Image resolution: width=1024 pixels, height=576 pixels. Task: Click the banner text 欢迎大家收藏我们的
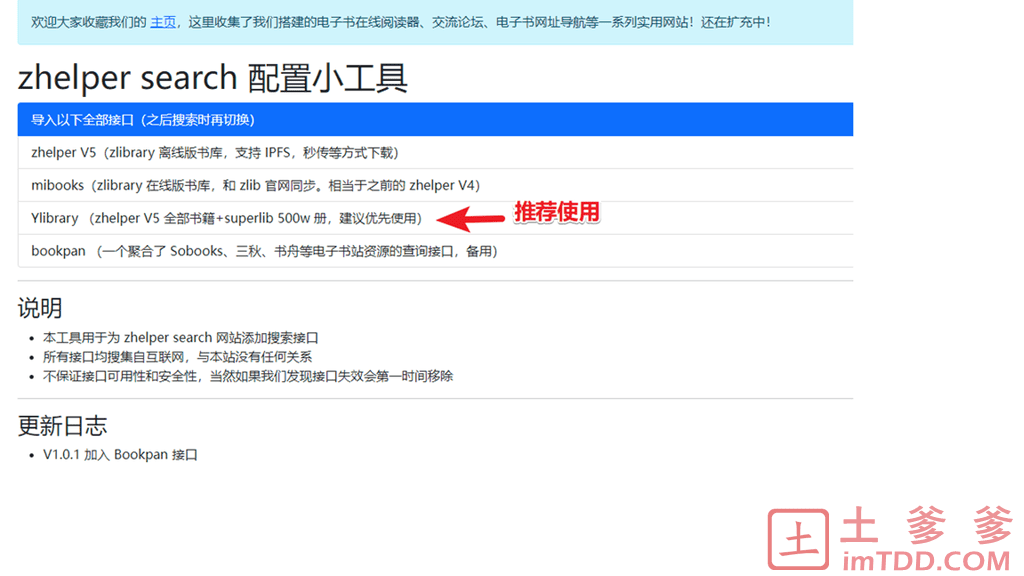89,22
